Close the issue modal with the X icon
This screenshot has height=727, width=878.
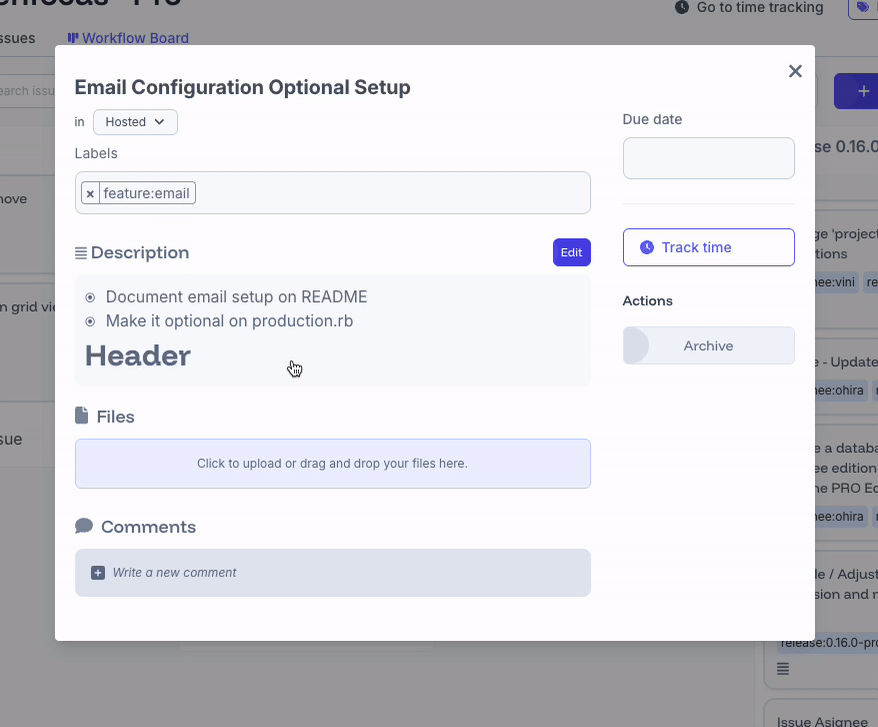click(x=795, y=71)
